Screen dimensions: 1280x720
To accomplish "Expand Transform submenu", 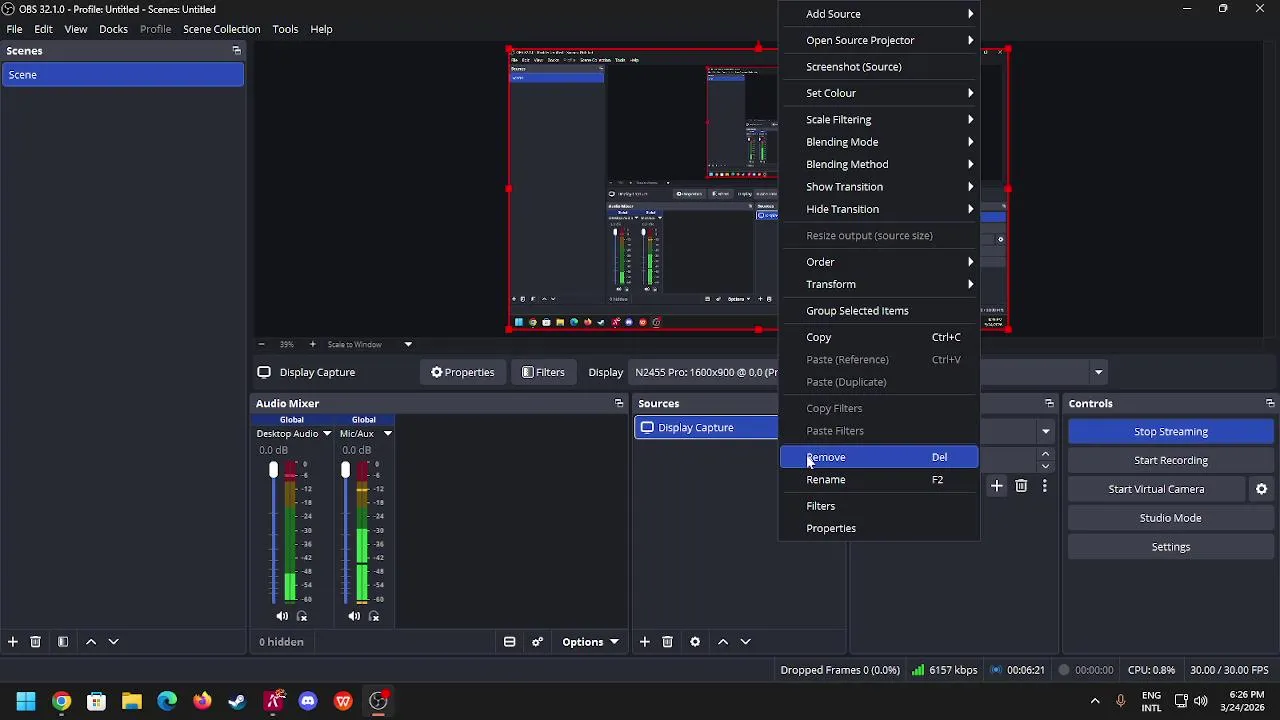I will click(879, 284).
